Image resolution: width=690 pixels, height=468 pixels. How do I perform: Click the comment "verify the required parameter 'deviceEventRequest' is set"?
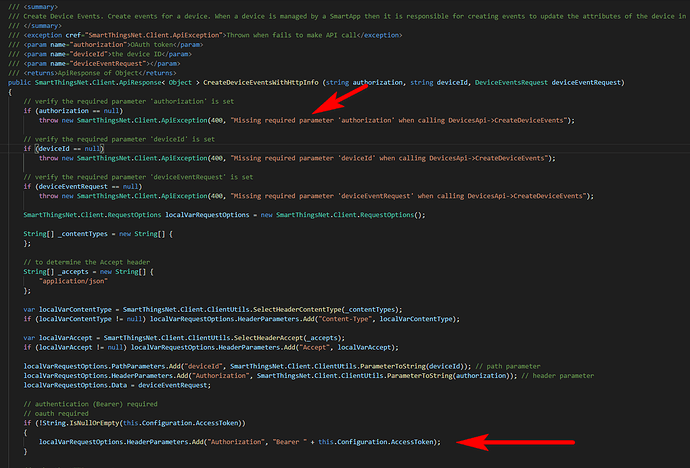pos(138,177)
